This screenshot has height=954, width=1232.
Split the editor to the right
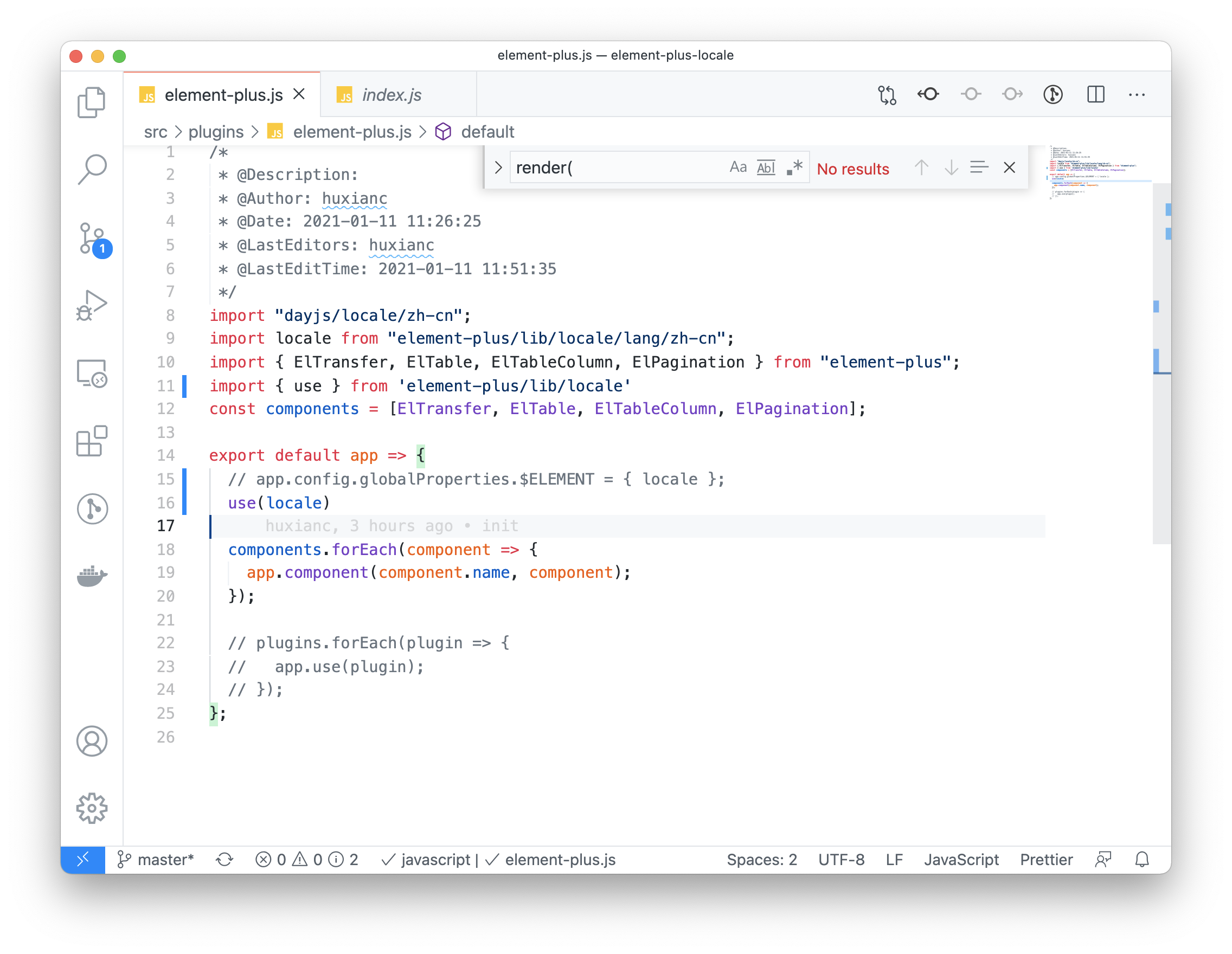1095,94
